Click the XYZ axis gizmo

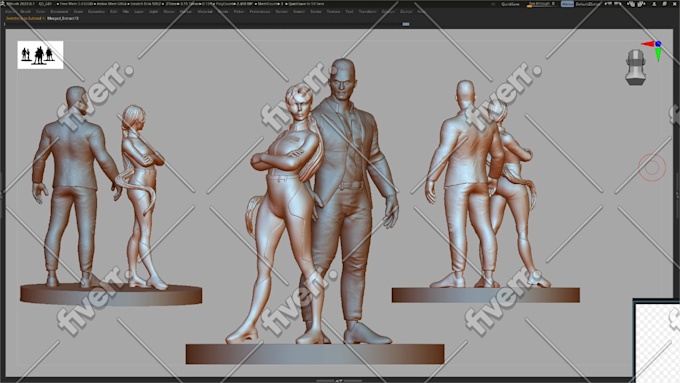pyautogui.click(x=654, y=49)
